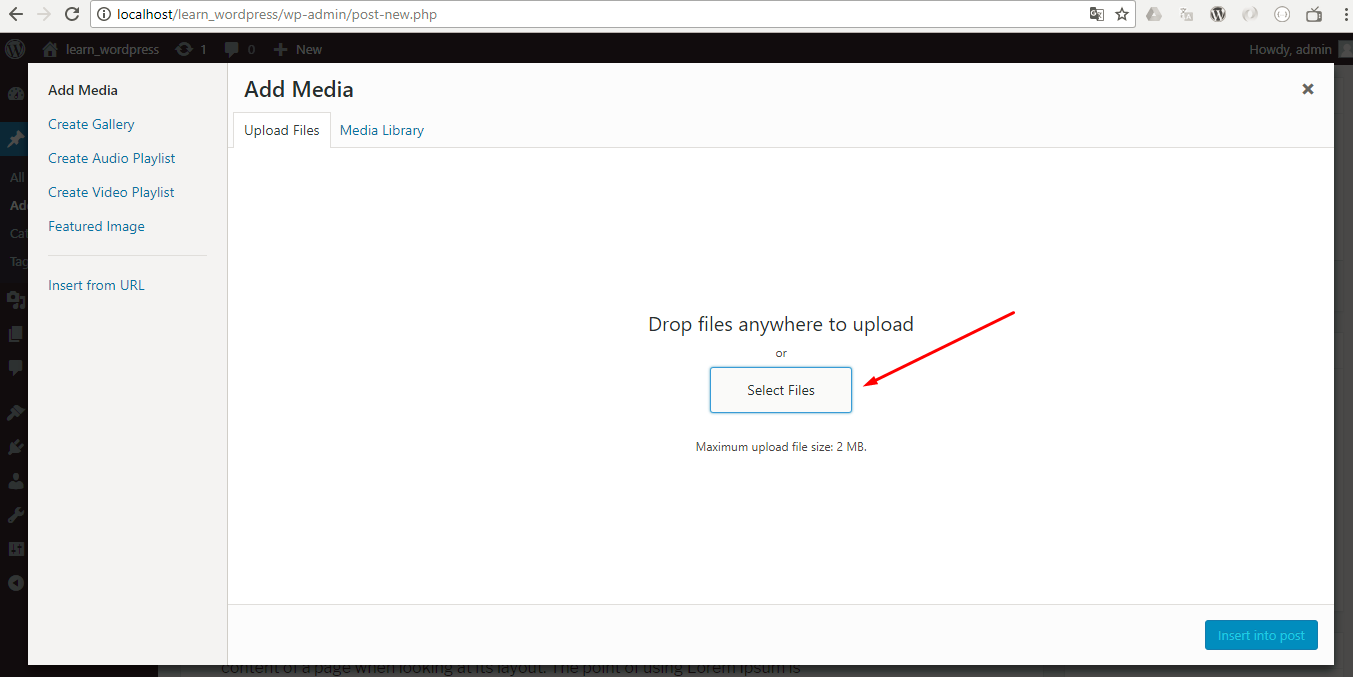This screenshot has width=1353, height=677.
Task: Open the Media icon in the WordPress sidebar
Action: click(x=15, y=299)
